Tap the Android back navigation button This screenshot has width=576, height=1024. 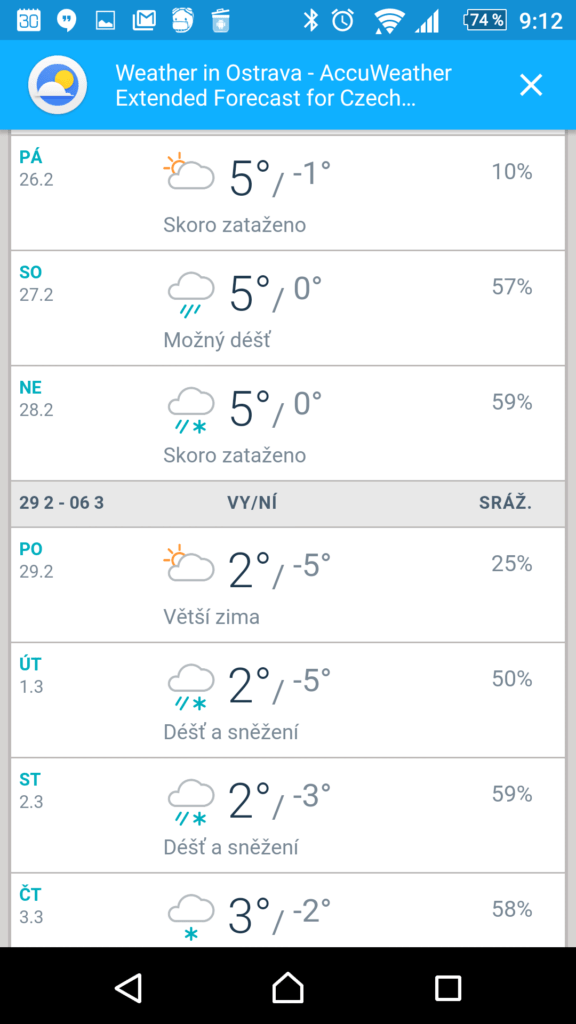[128, 986]
